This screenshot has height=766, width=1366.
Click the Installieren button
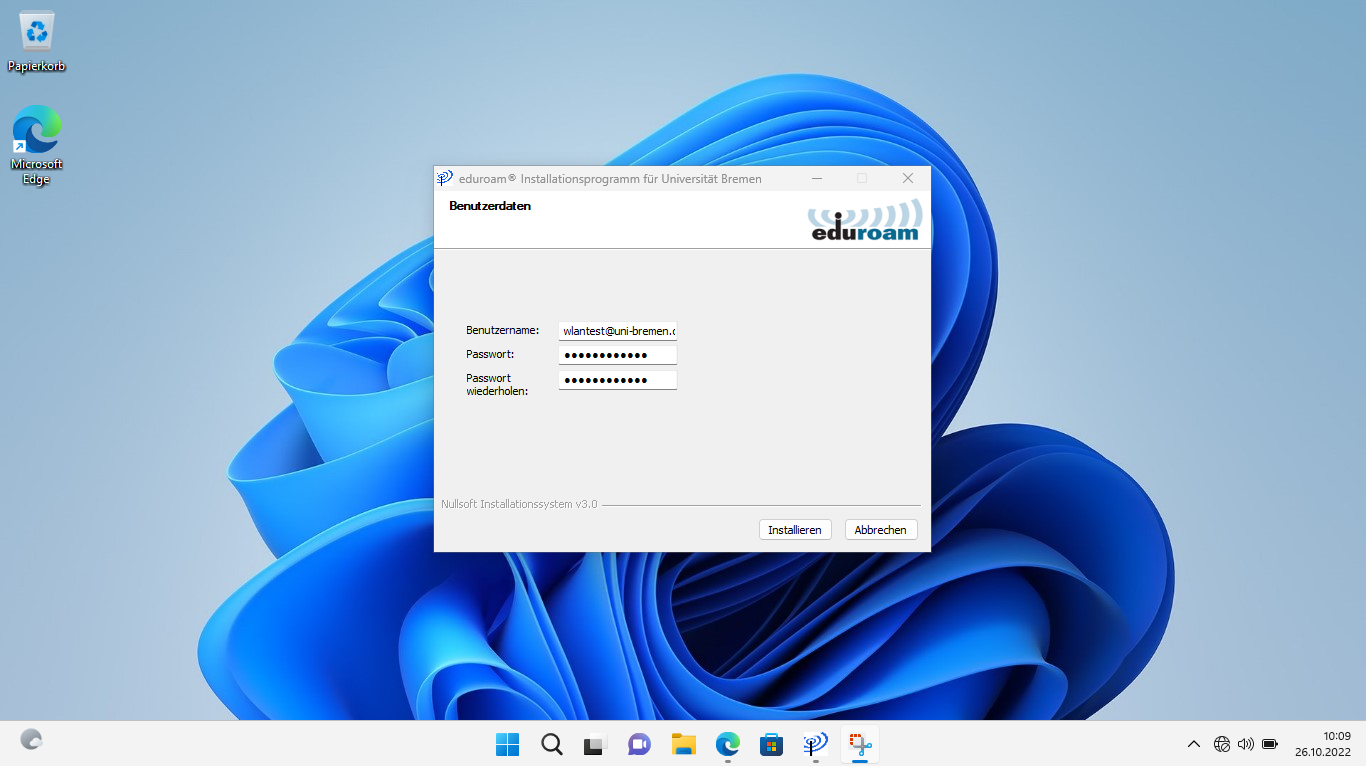tap(795, 530)
